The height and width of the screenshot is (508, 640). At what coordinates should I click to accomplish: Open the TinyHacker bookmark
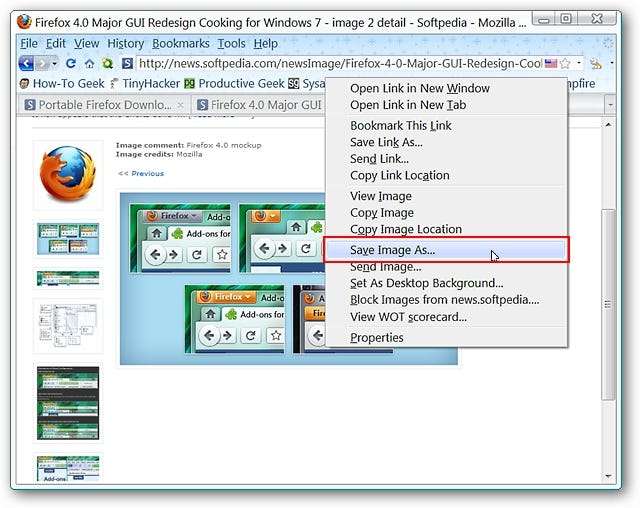coord(145,84)
